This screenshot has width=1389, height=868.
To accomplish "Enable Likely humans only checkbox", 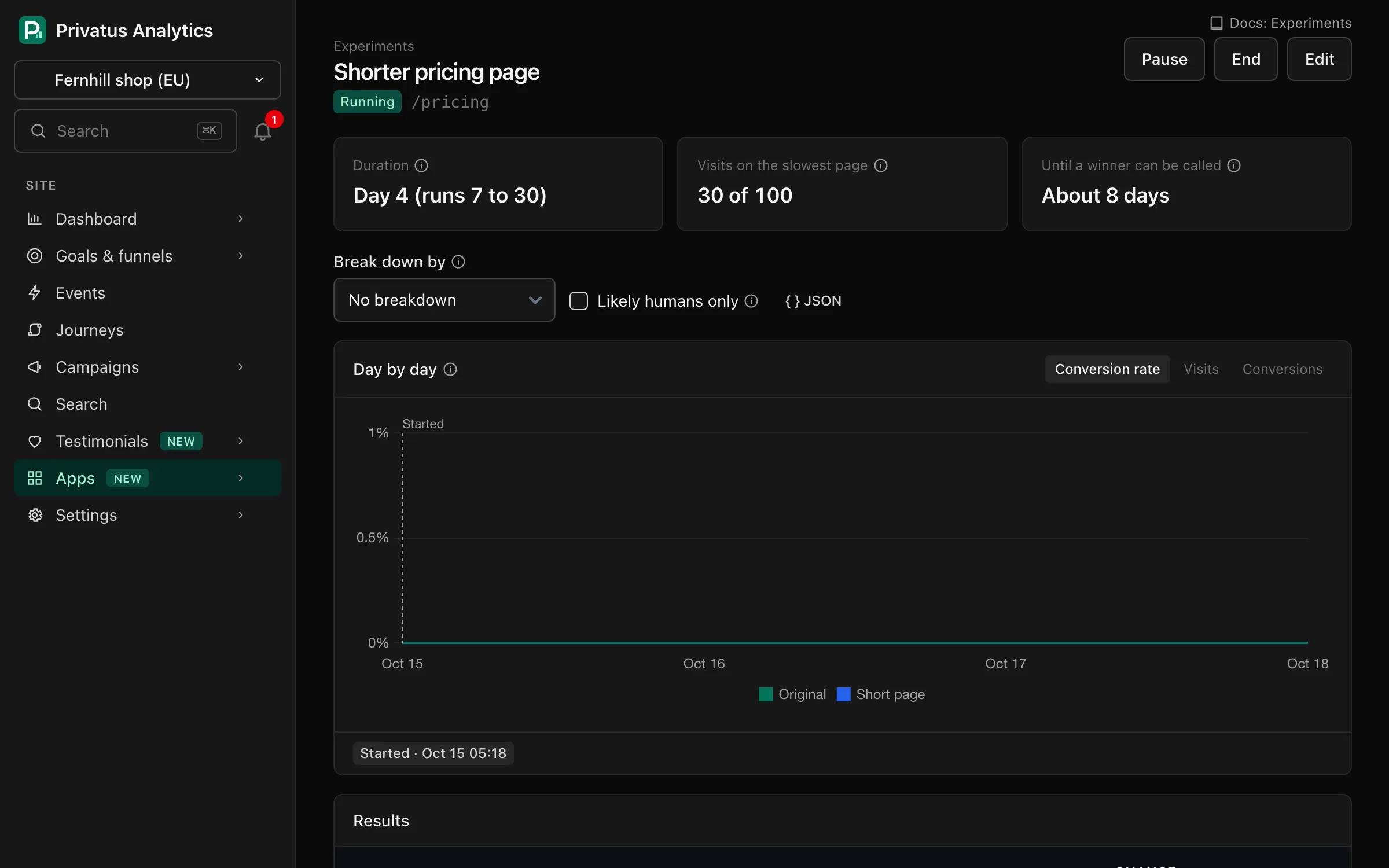I will 579,301.
